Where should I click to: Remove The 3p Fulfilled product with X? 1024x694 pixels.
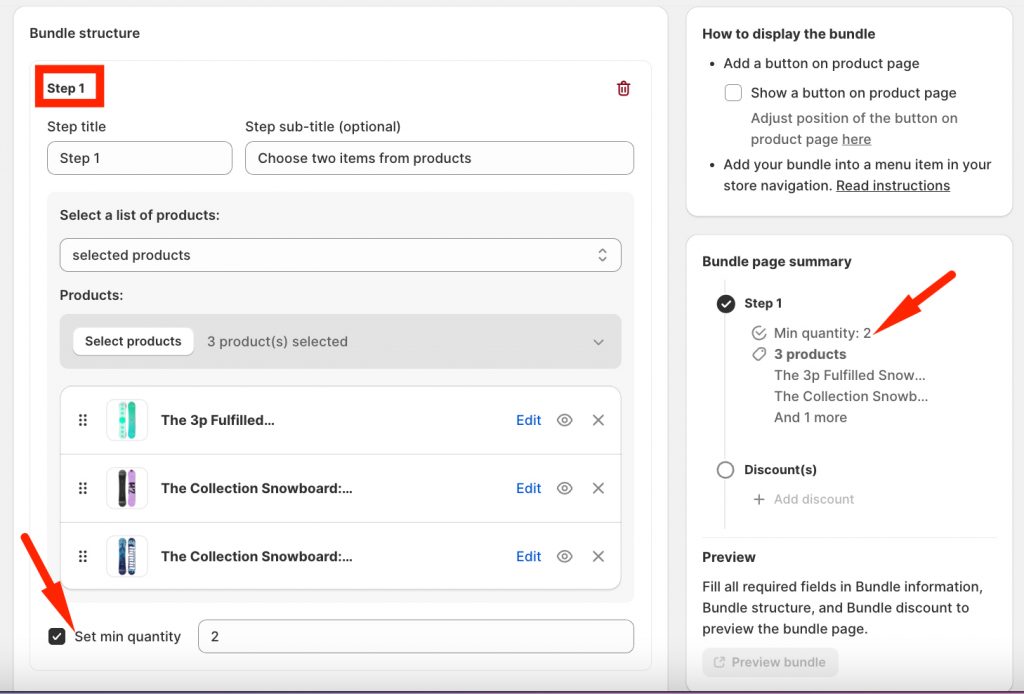tap(598, 420)
